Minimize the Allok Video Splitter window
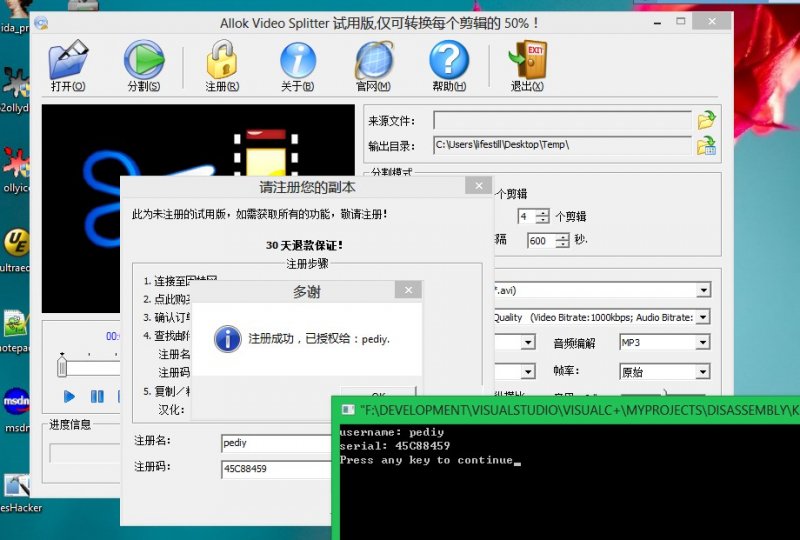This screenshot has height=540, width=800. (x=658, y=22)
